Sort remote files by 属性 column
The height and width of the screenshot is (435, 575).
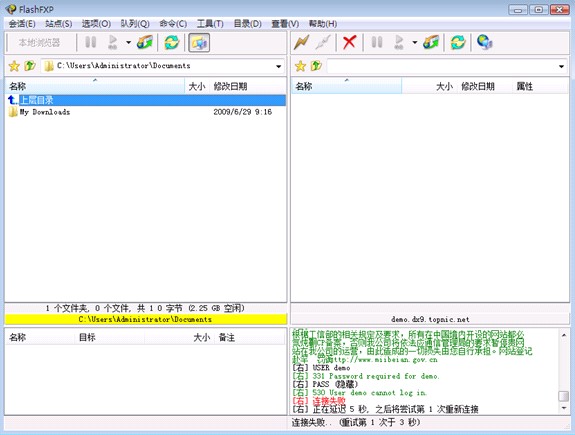click(540, 87)
